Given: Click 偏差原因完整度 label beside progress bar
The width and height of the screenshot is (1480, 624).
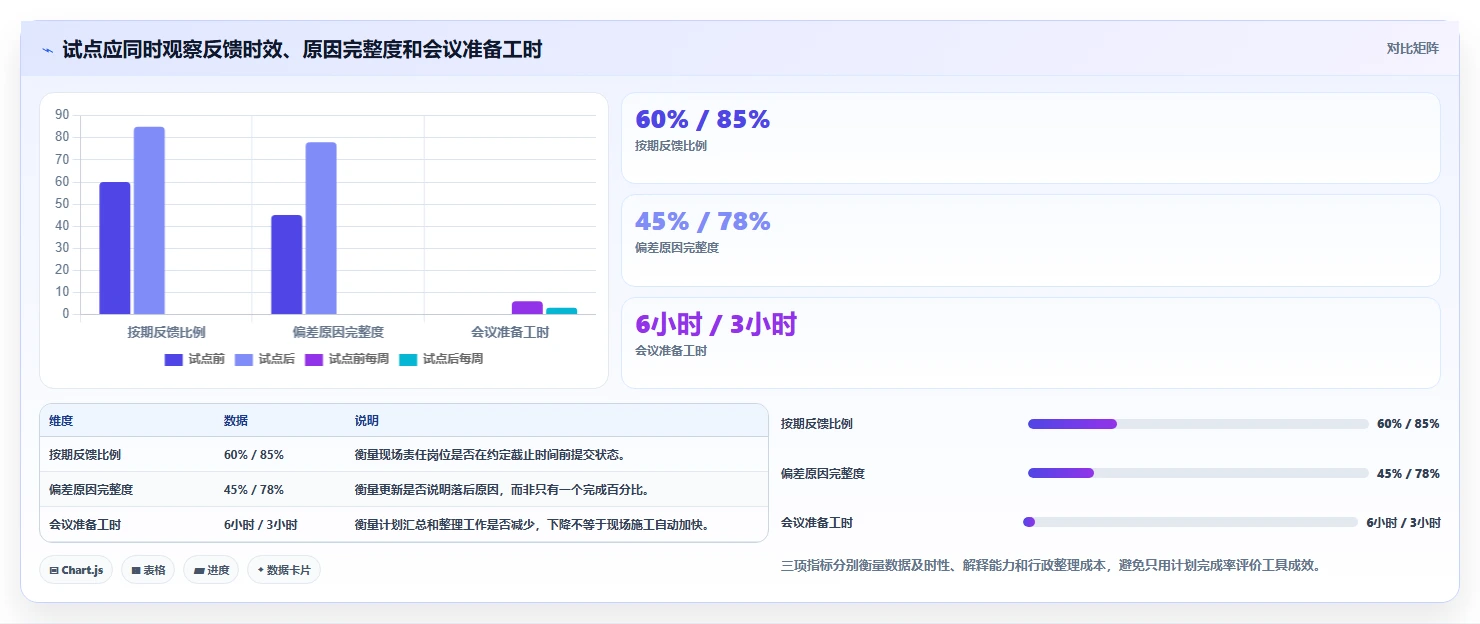Looking at the screenshot, I should tap(823, 473).
